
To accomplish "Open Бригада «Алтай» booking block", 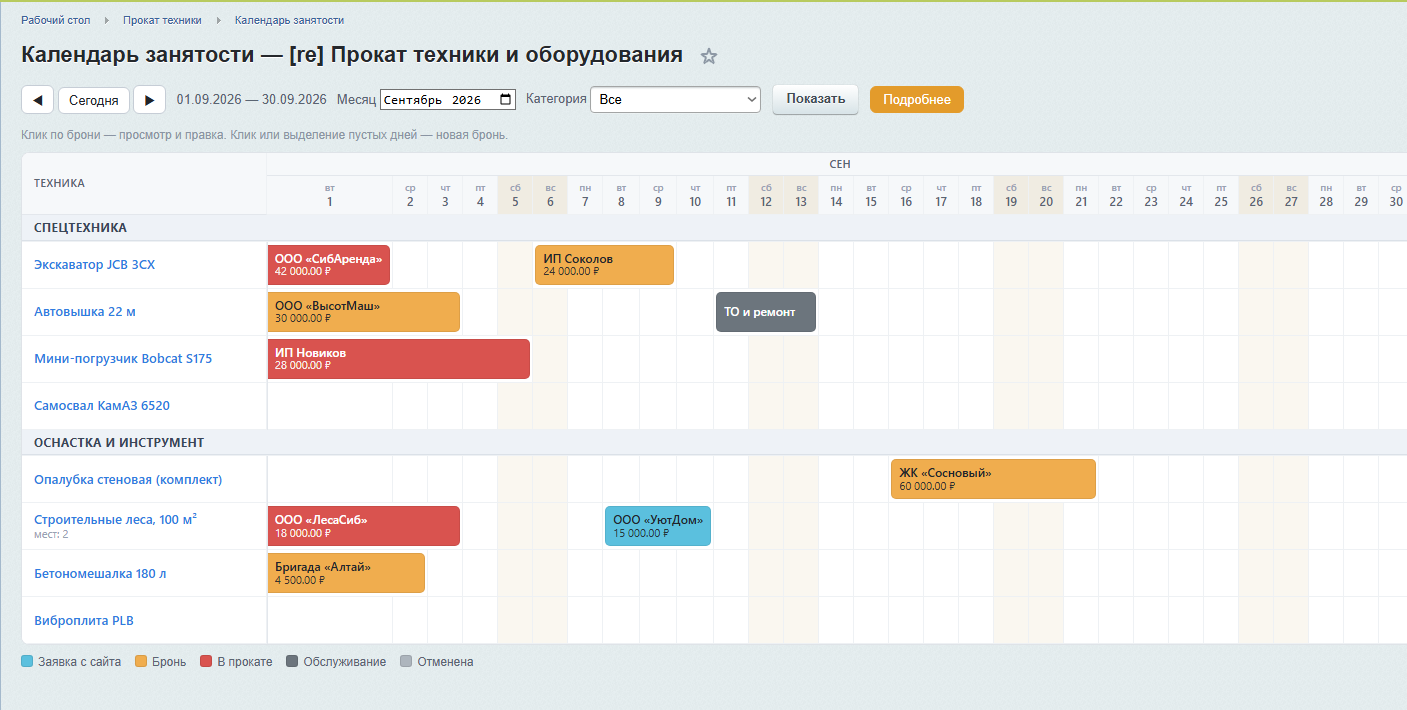I will click(x=346, y=573).
